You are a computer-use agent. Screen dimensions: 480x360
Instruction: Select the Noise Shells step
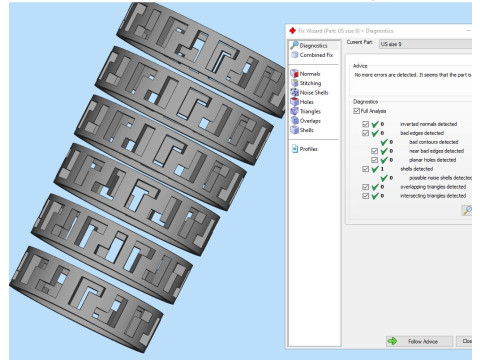(x=309, y=92)
